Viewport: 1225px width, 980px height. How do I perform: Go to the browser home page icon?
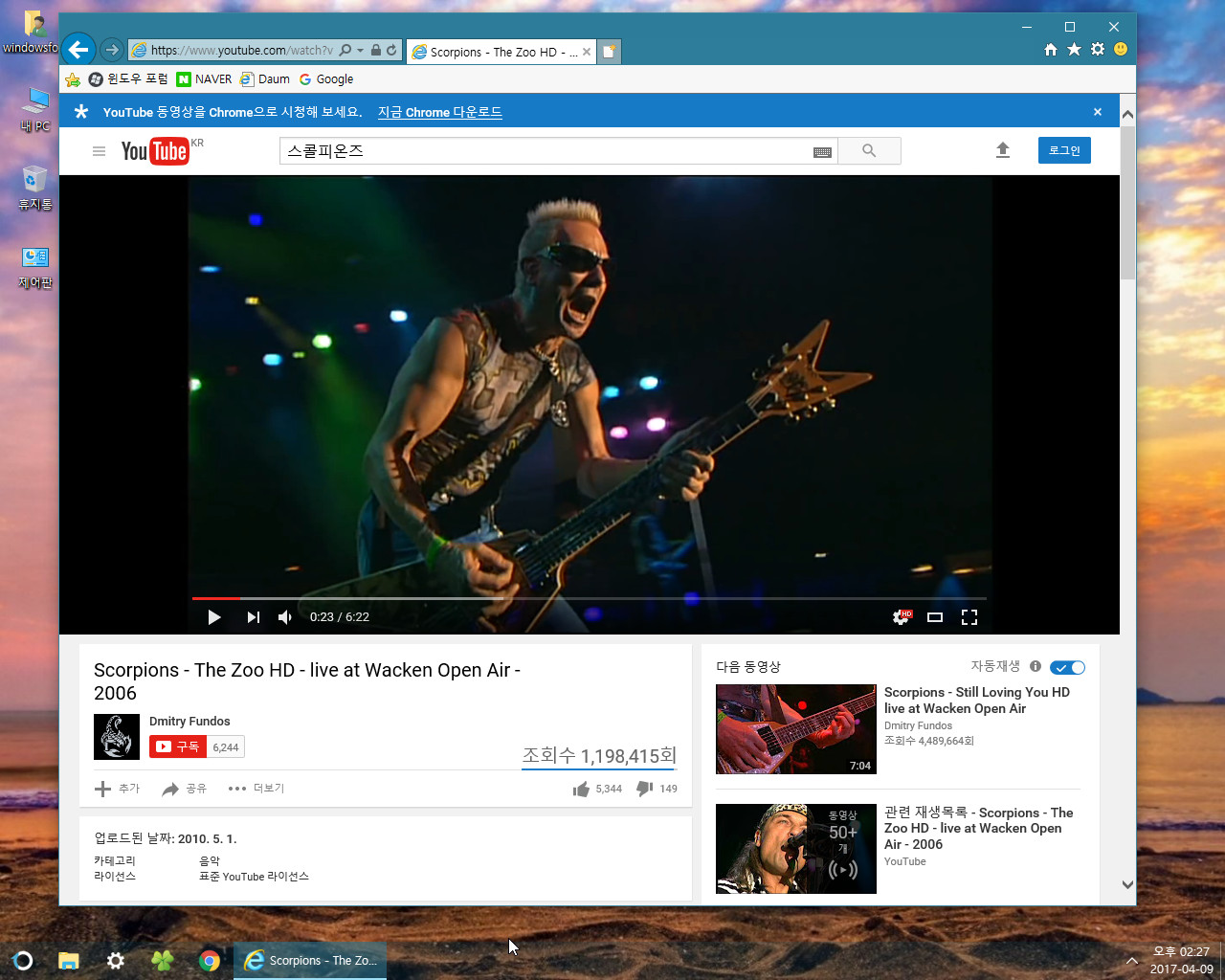[1051, 49]
